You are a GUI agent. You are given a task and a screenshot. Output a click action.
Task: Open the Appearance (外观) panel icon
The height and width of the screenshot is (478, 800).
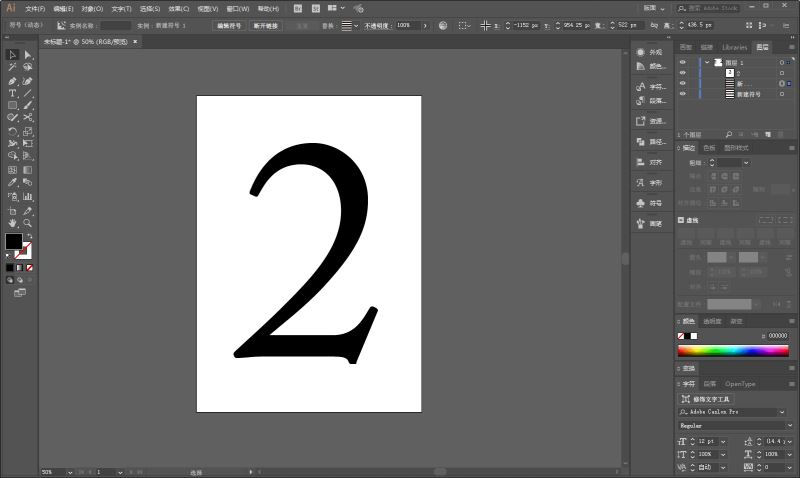pyautogui.click(x=641, y=52)
